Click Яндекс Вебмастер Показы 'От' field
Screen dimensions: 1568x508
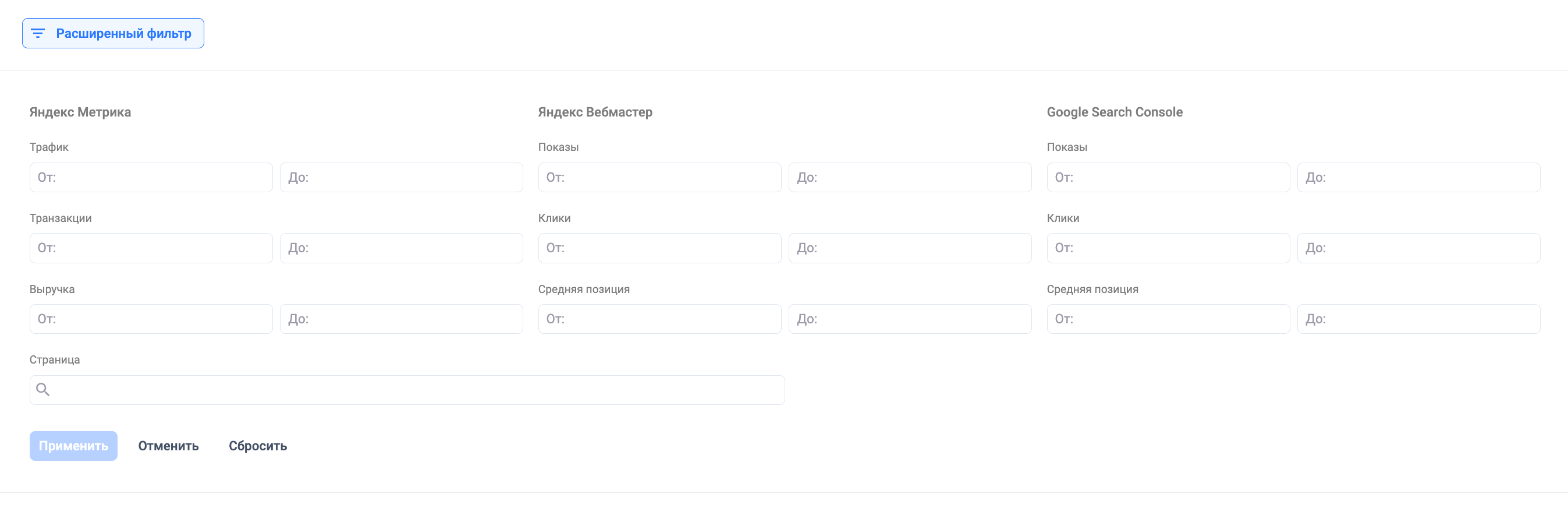[x=659, y=177]
